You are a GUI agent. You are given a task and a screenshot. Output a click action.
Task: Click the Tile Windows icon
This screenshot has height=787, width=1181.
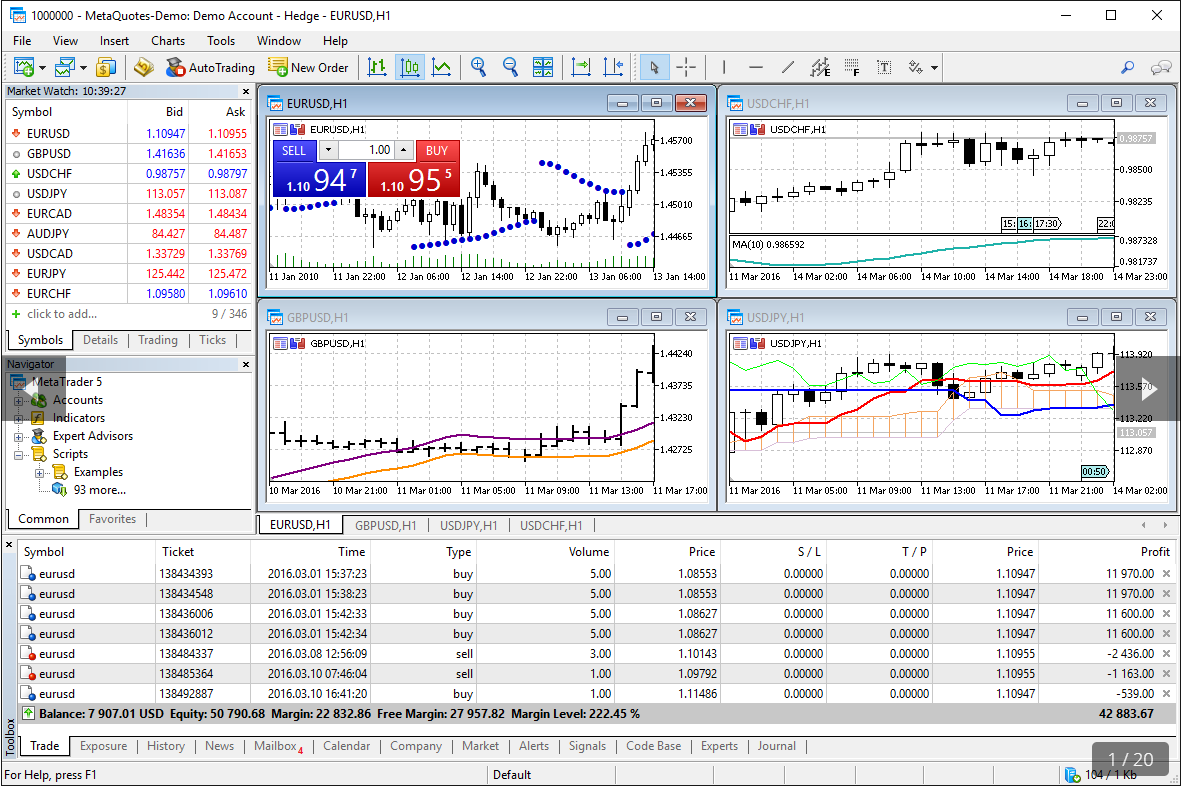pos(543,67)
